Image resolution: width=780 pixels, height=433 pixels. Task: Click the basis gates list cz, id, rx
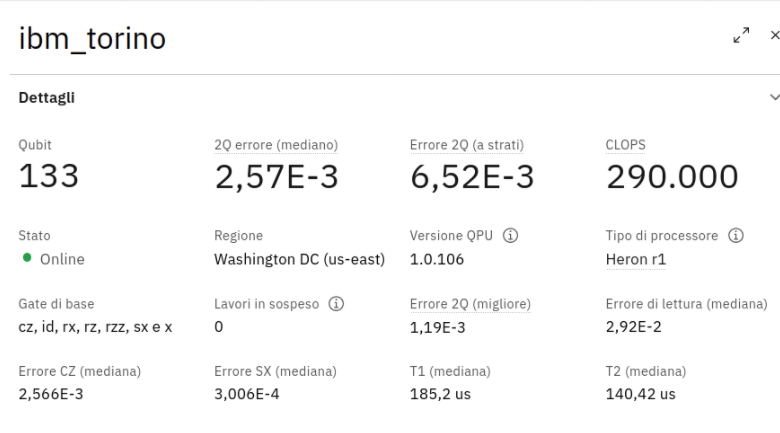pos(96,327)
